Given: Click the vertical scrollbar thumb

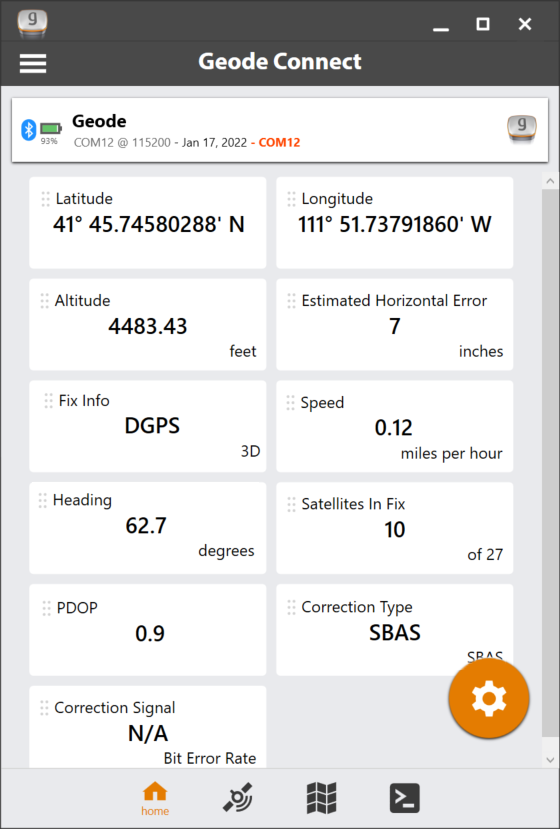Looking at the screenshot, I should click(550, 462).
